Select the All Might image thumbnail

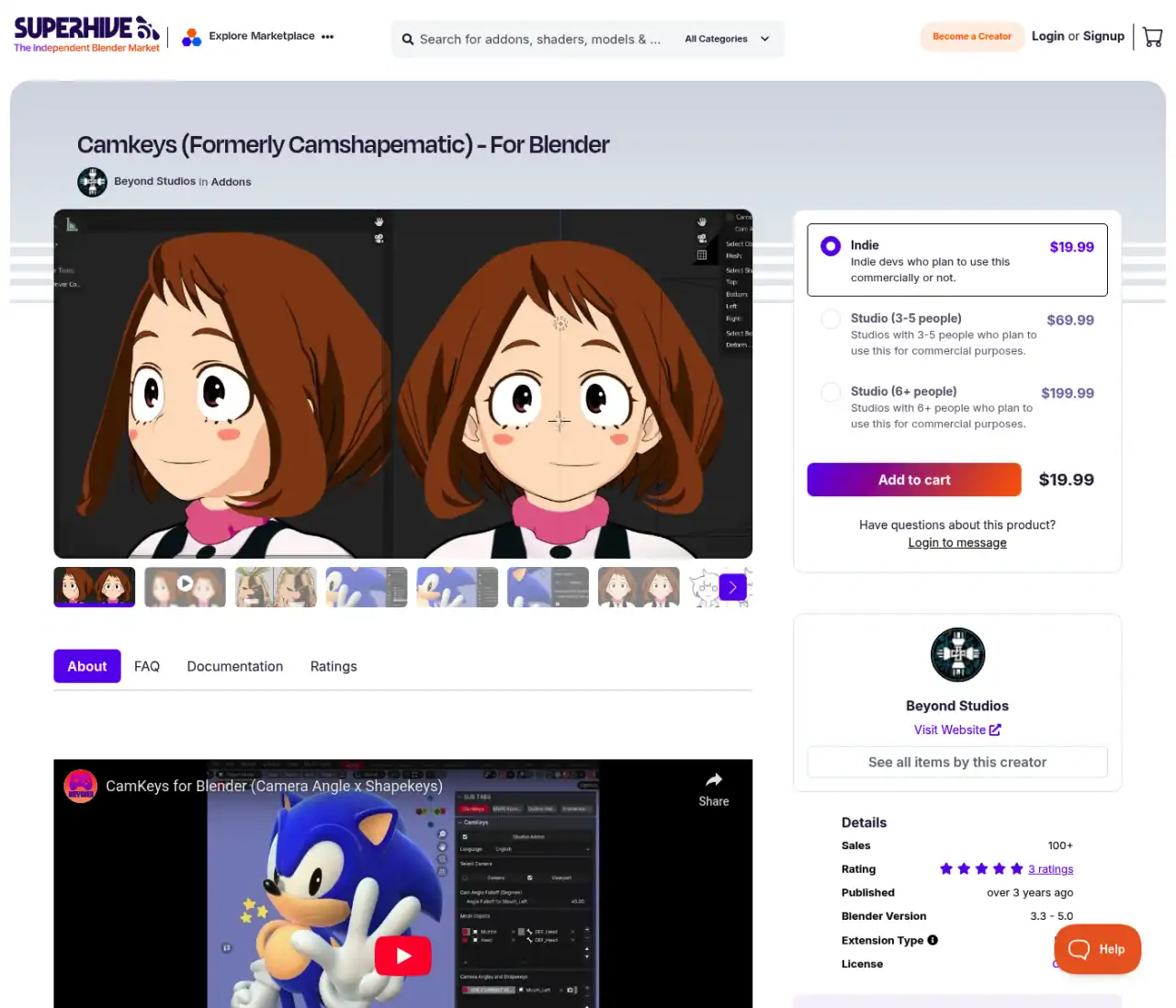click(x=276, y=587)
